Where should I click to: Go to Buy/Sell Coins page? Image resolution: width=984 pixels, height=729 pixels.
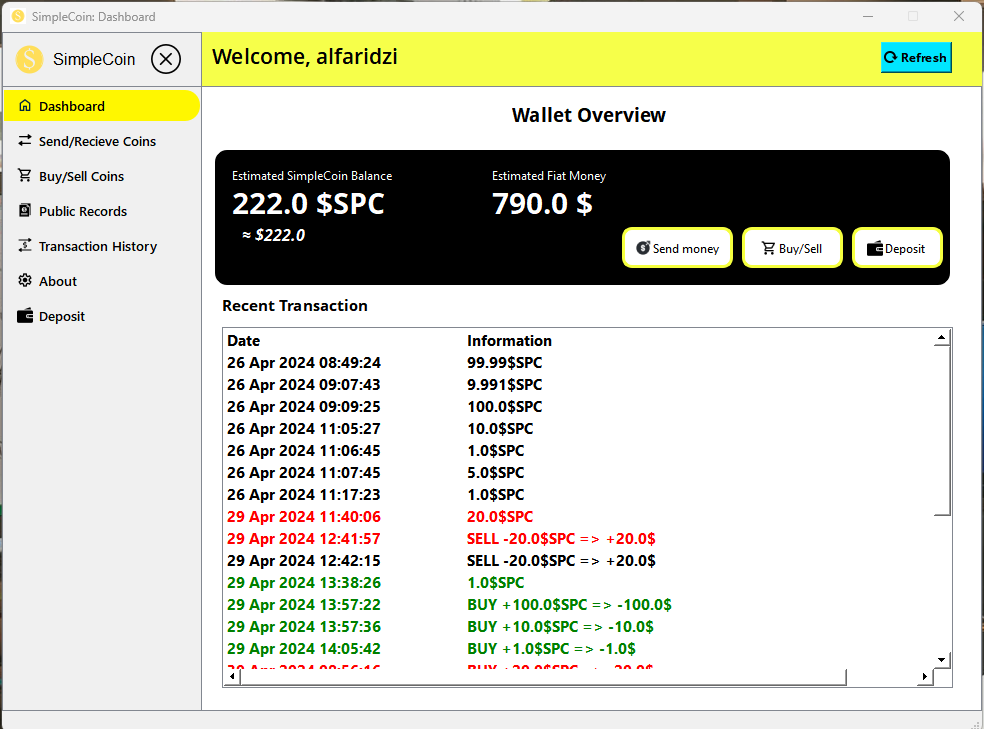tap(102, 176)
